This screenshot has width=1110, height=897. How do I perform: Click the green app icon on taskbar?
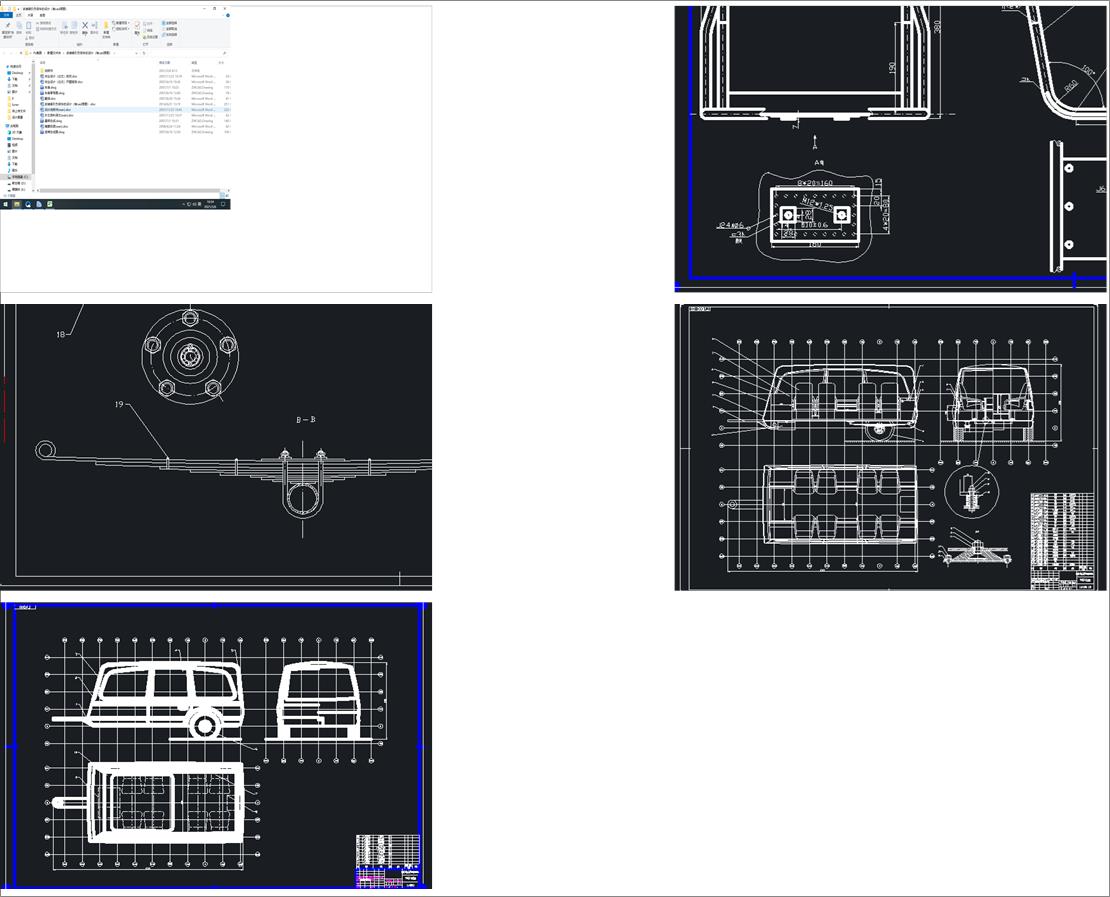(x=50, y=204)
